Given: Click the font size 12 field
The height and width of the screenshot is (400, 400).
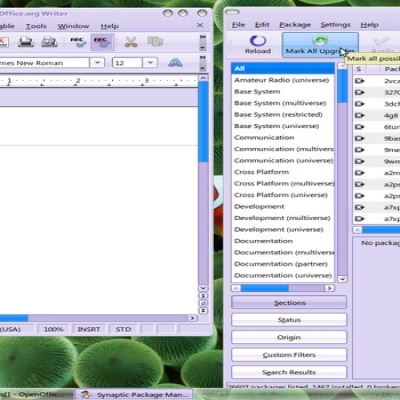Looking at the screenshot, I should (x=127, y=63).
